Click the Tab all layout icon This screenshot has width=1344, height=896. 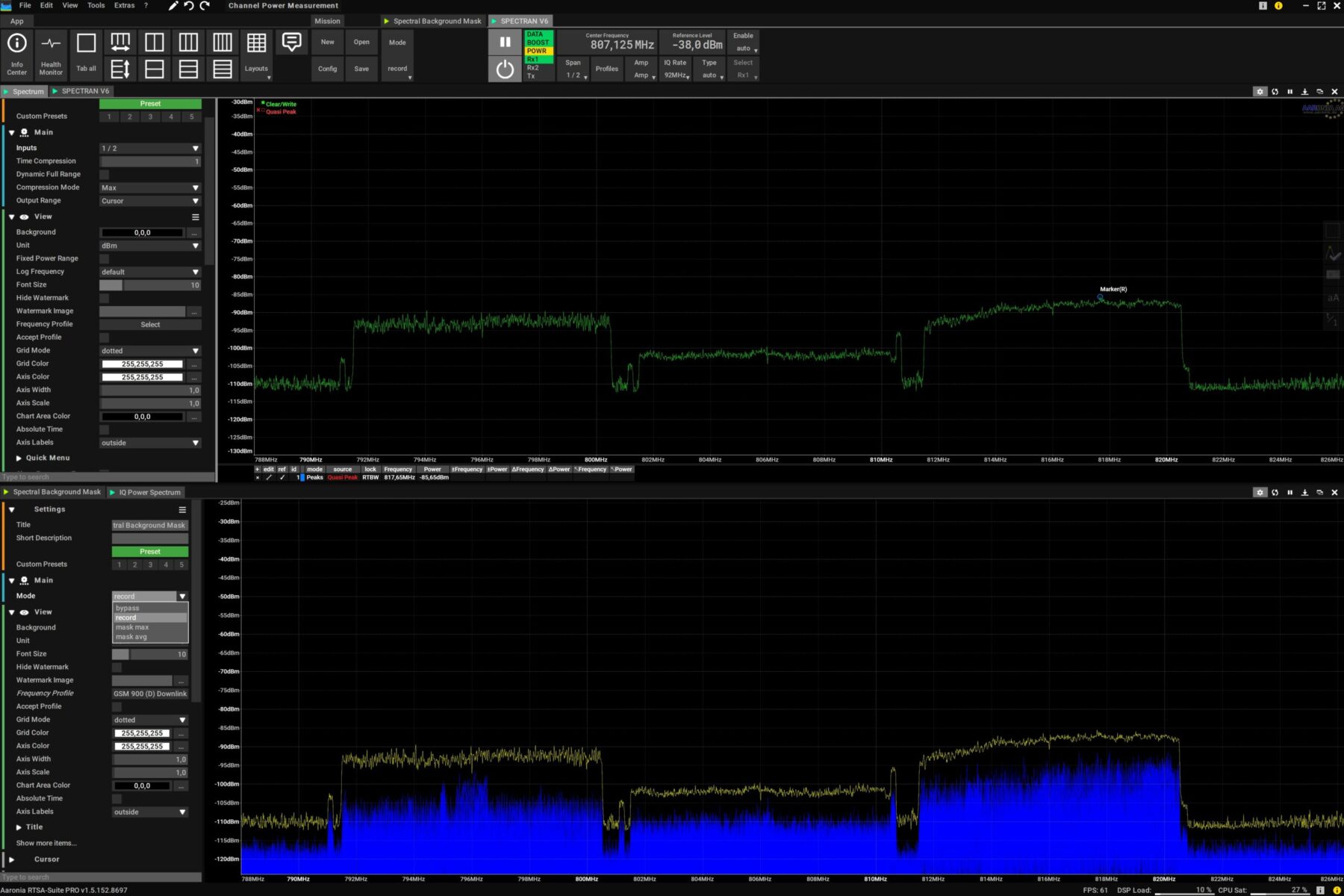(x=86, y=54)
